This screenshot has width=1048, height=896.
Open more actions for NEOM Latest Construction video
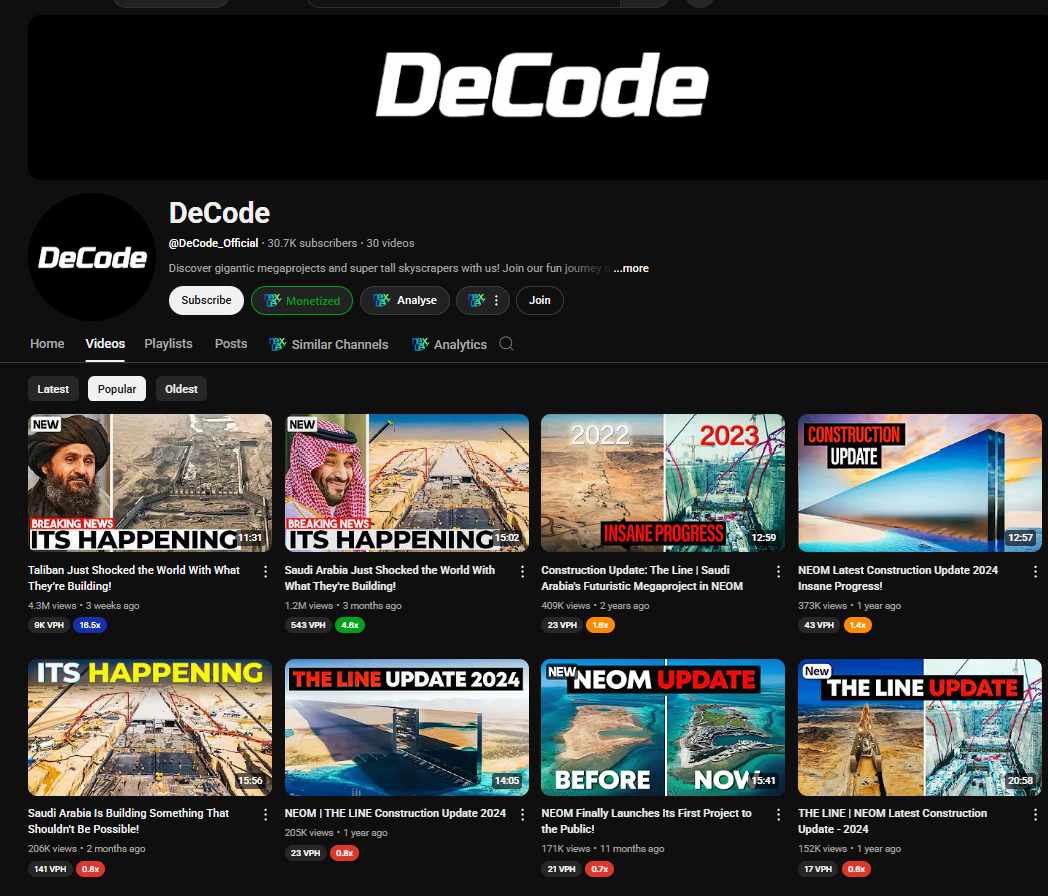point(1034,571)
